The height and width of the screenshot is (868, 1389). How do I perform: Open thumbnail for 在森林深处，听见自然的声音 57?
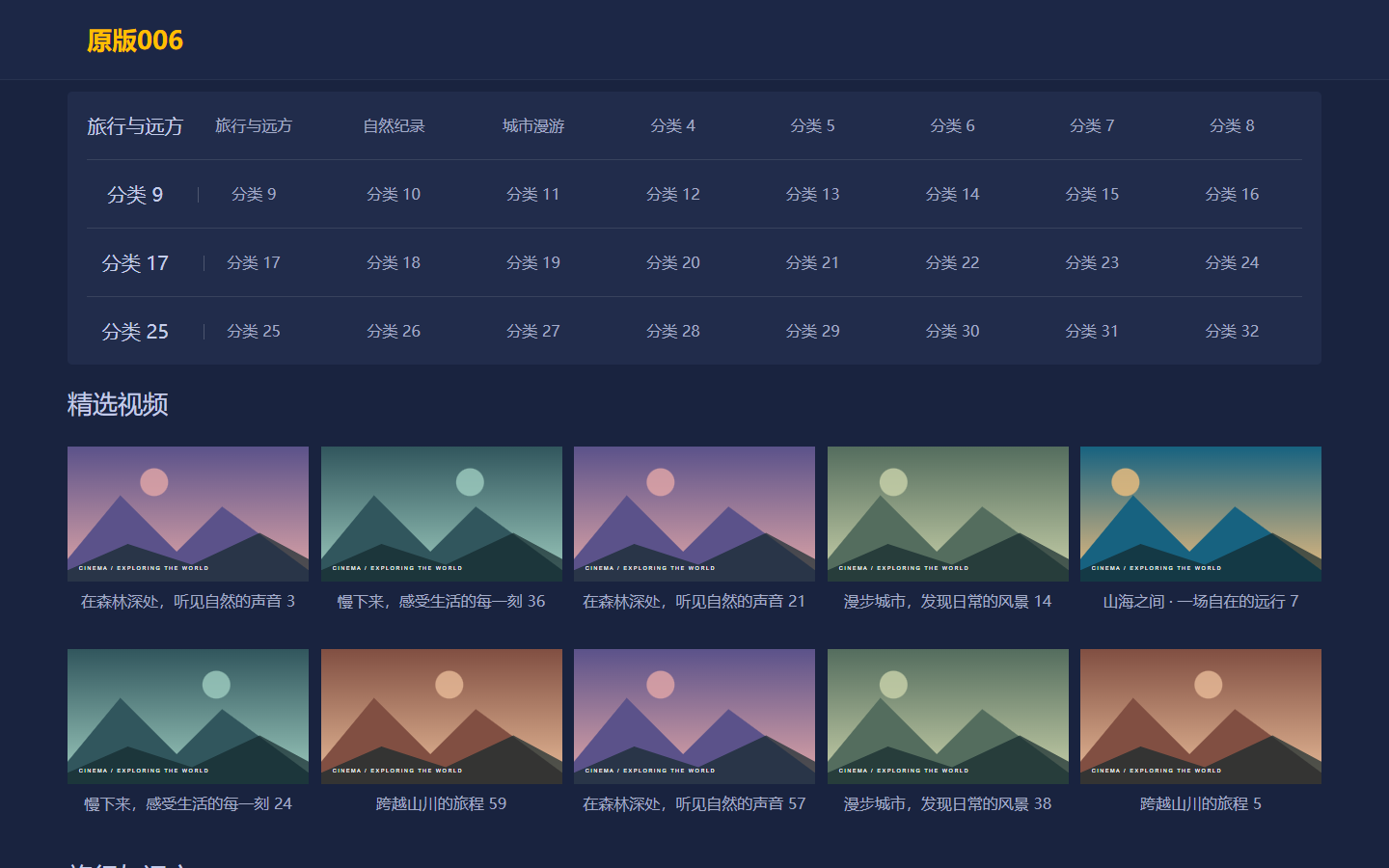tap(694, 717)
